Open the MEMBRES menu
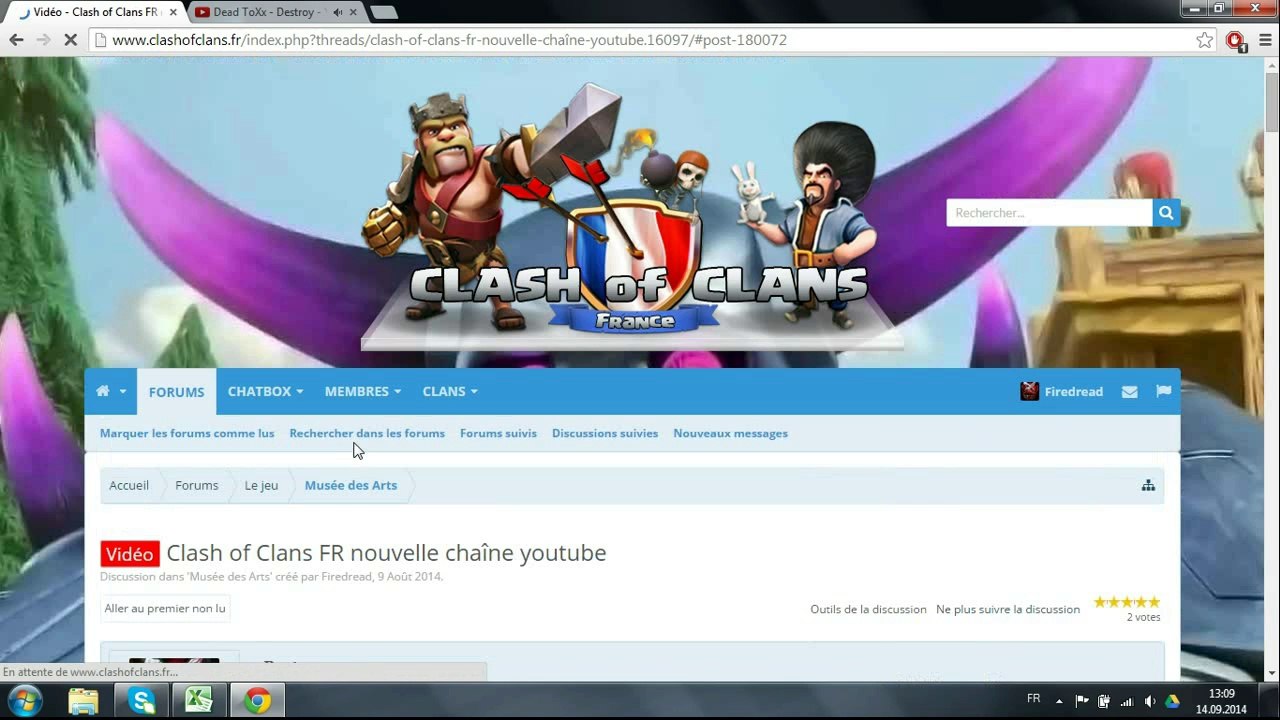Image resolution: width=1280 pixels, height=720 pixels. click(x=362, y=391)
